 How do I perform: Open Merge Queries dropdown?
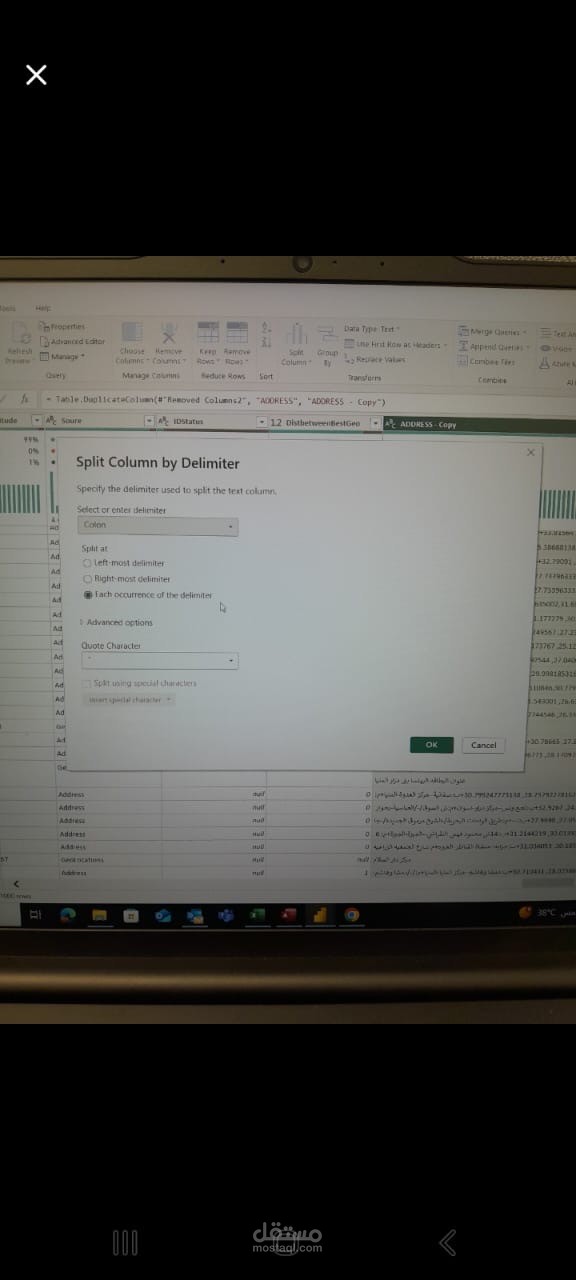click(x=491, y=331)
